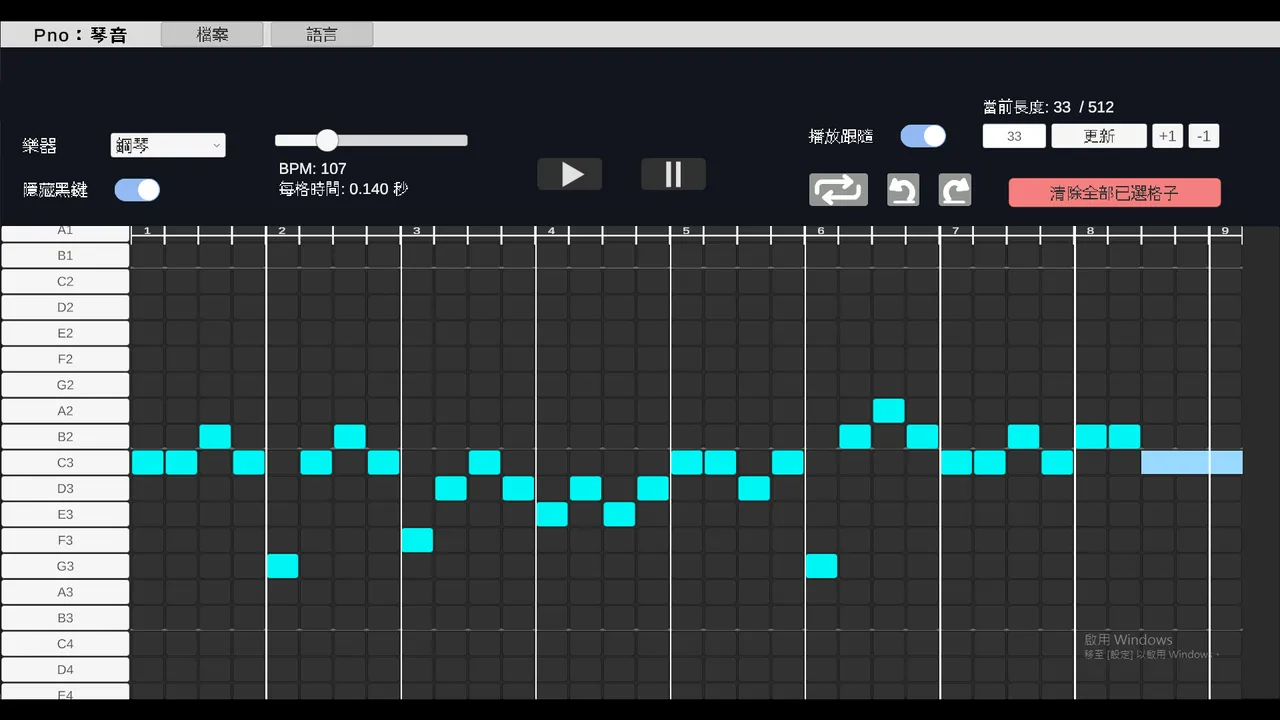Remove the A2 note in measure 6

(889, 410)
